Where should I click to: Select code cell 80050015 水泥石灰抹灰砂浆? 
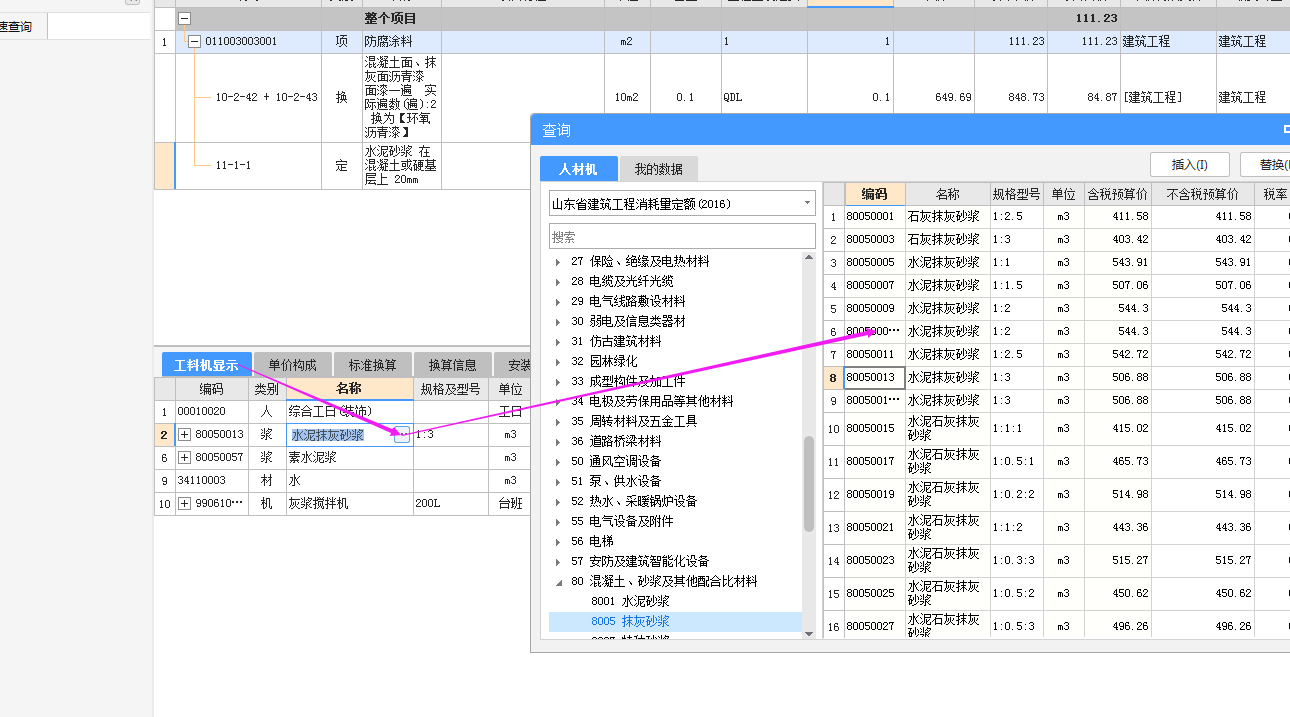(x=874, y=429)
